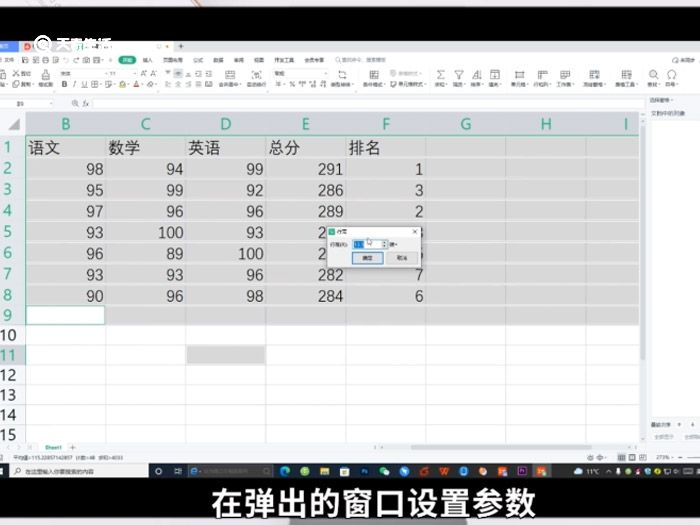Click the Worksheet icon in the ribbon
The height and width of the screenshot is (525, 700).
(565, 75)
